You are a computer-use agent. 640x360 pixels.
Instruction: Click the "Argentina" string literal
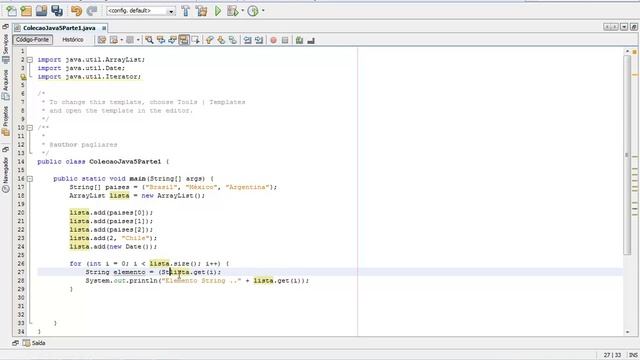[x=247, y=187]
